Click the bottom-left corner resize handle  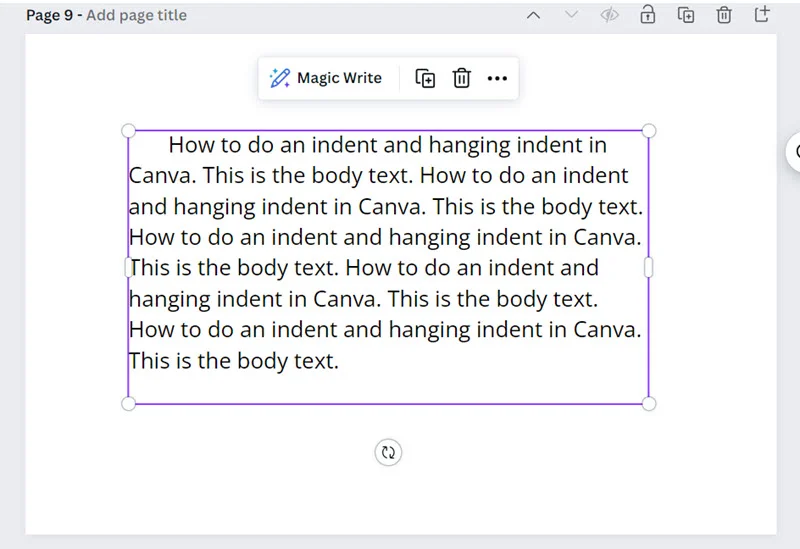[x=128, y=403]
